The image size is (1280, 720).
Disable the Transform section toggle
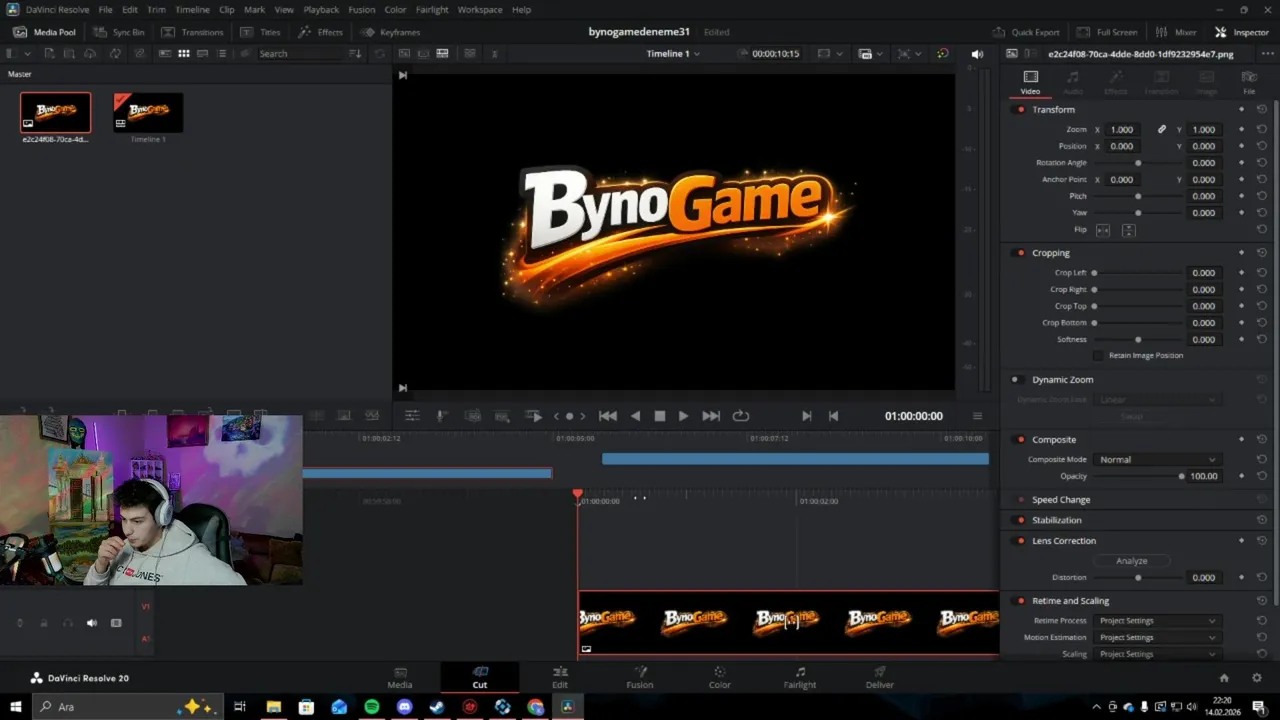coord(1020,109)
